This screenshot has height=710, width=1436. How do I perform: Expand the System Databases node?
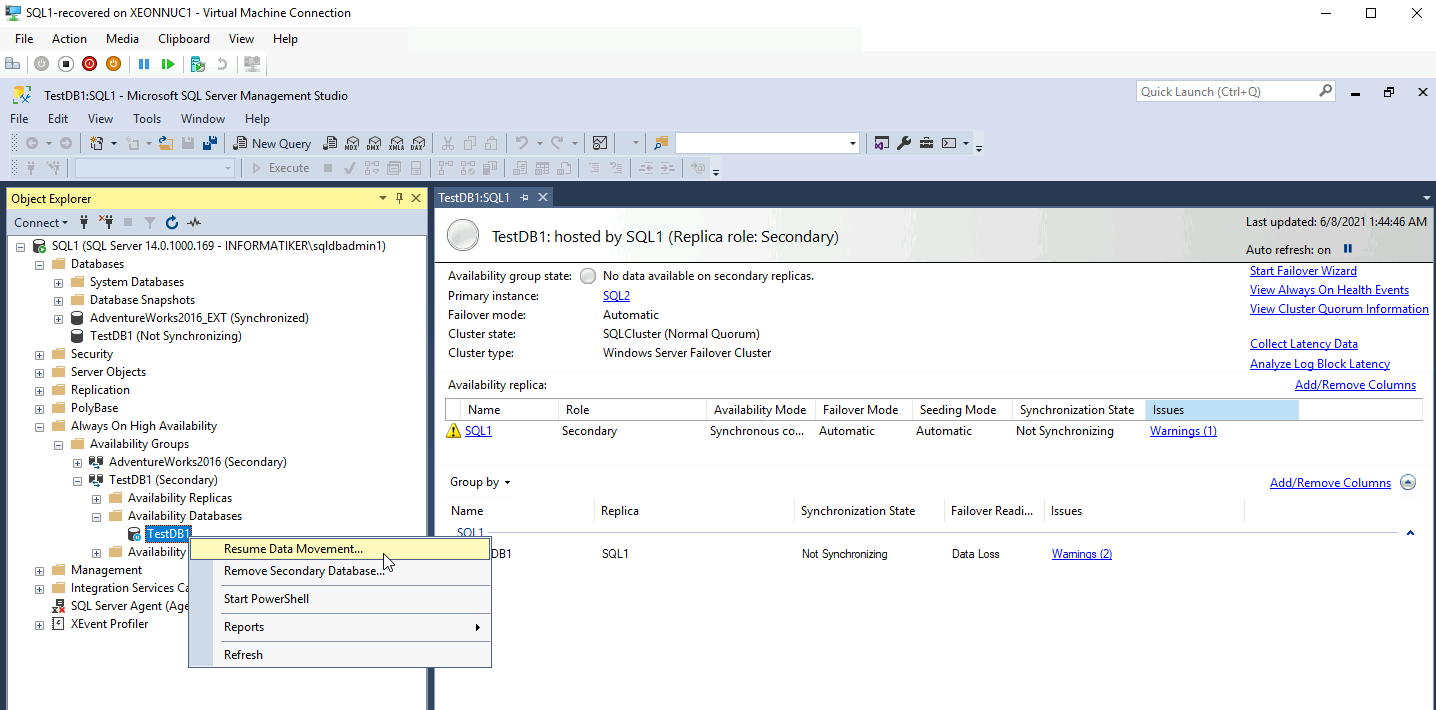[59, 282]
